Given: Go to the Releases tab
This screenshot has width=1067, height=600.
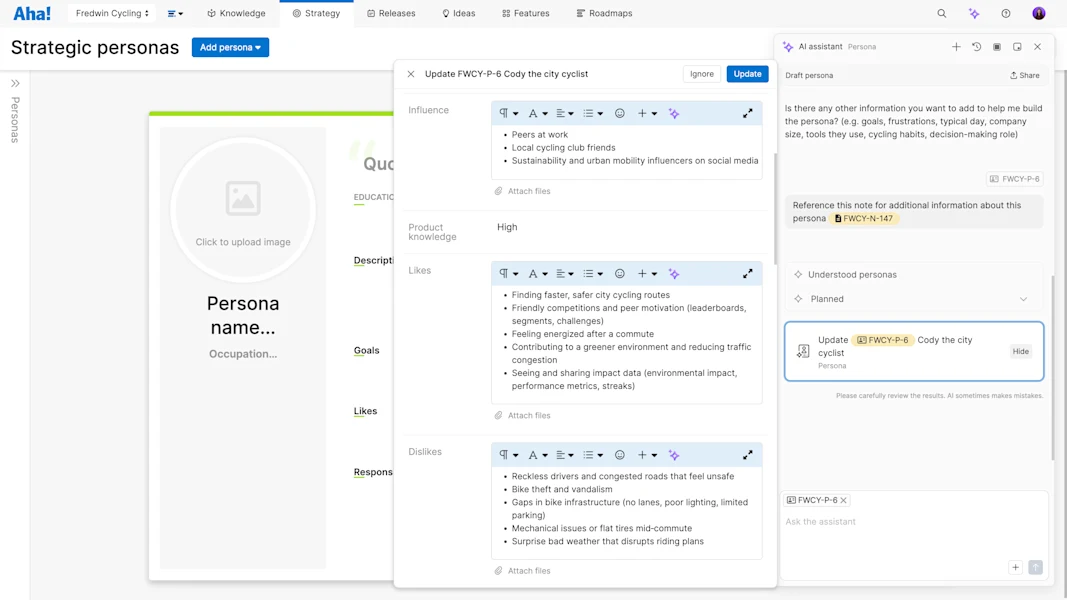Looking at the screenshot, I should [x=391, y=13].
